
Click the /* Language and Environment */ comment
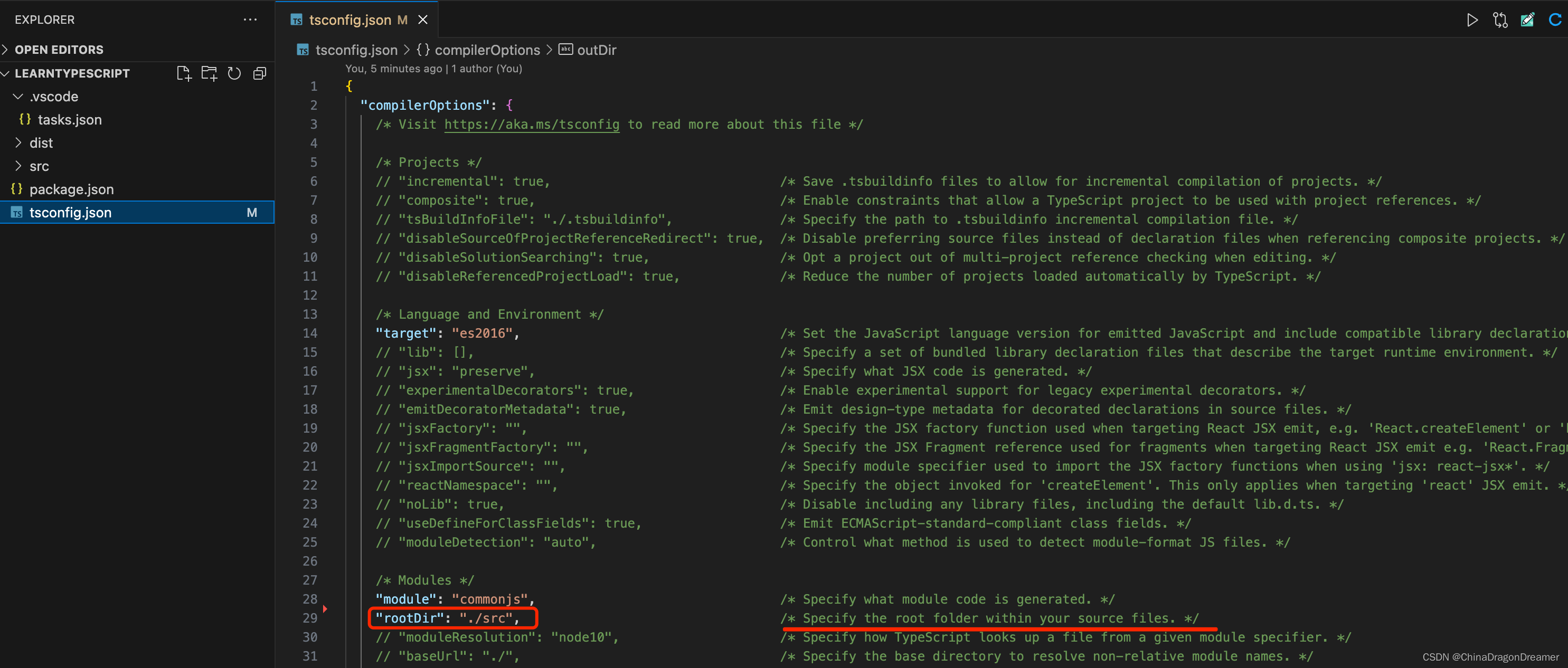point(489,314)
